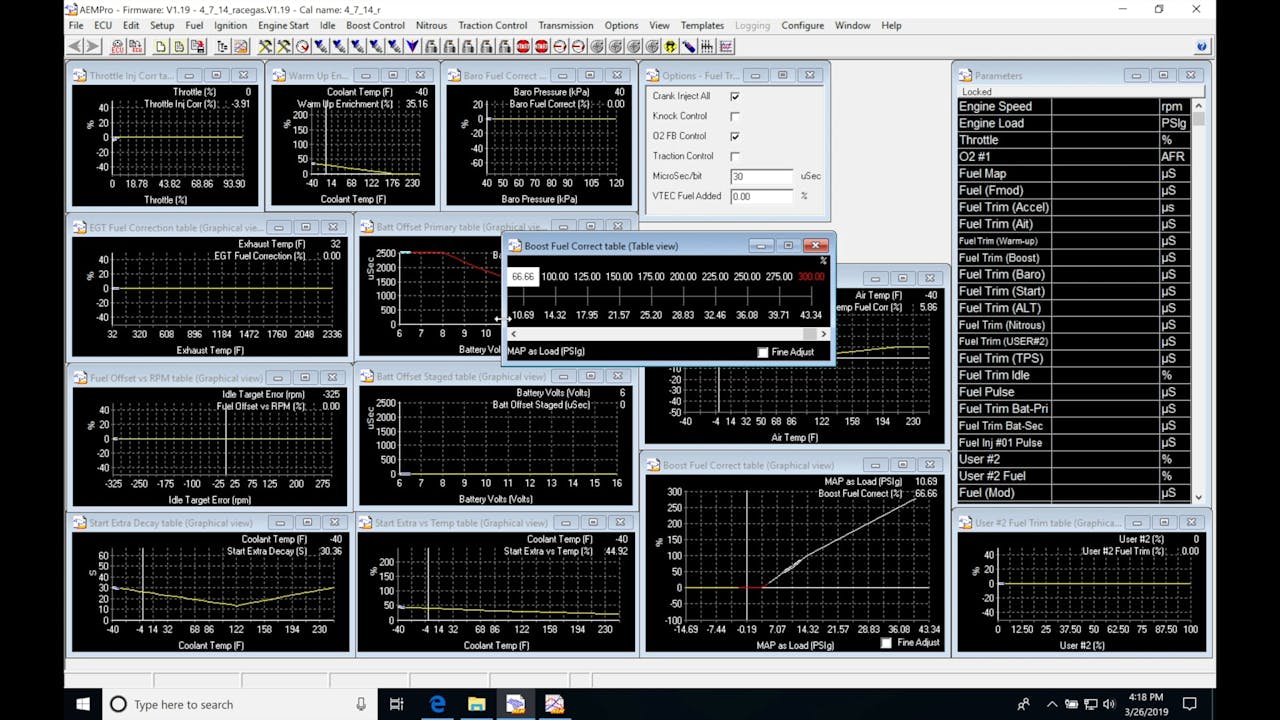Open the Templates menu
The image size is (1280, 720).
point(702,25)
